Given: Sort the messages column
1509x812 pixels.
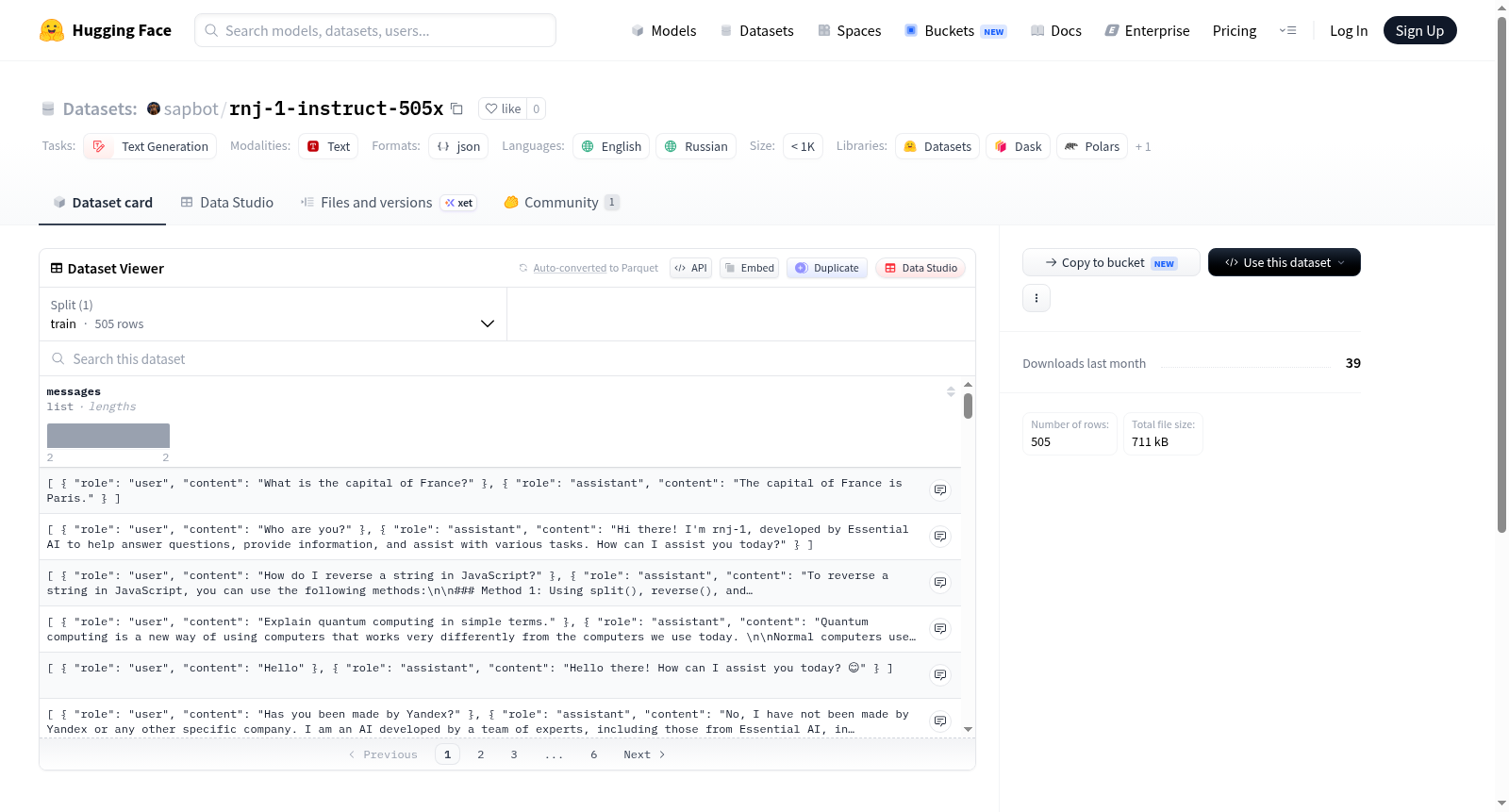Looking at the screenshot, I should (951, 391).
